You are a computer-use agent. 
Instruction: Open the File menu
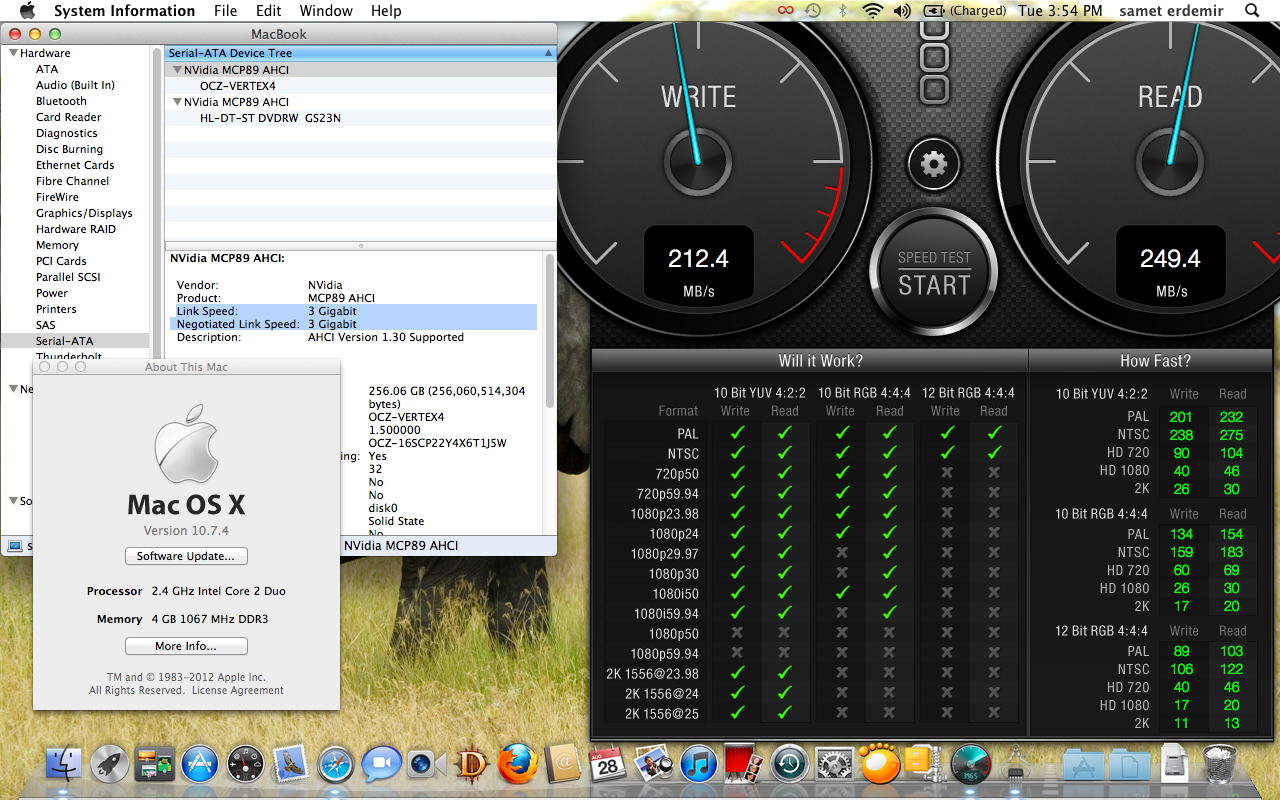pos(226,11)
